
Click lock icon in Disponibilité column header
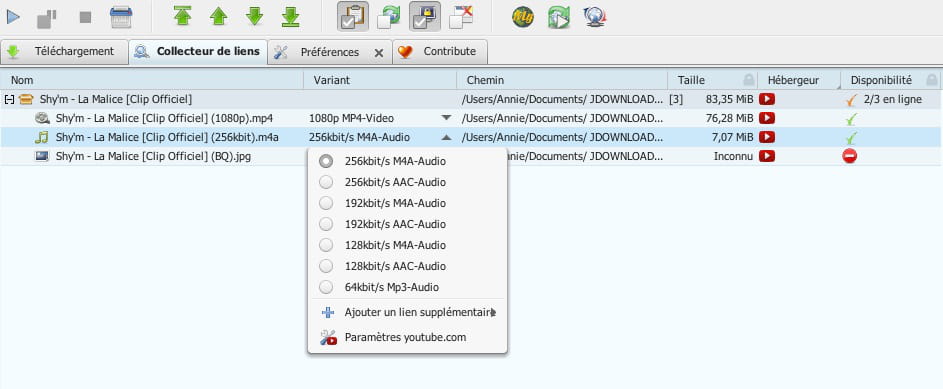(932, 80)
